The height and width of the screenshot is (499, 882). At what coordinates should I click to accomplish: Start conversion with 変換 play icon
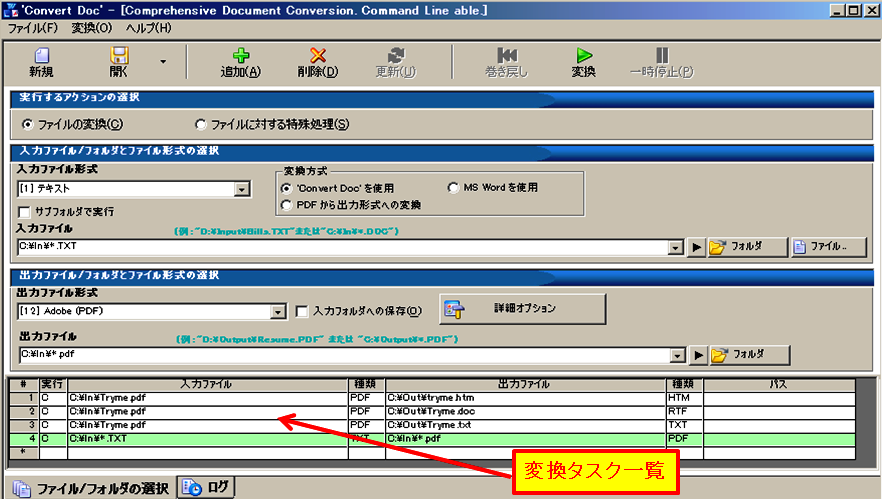584,55
